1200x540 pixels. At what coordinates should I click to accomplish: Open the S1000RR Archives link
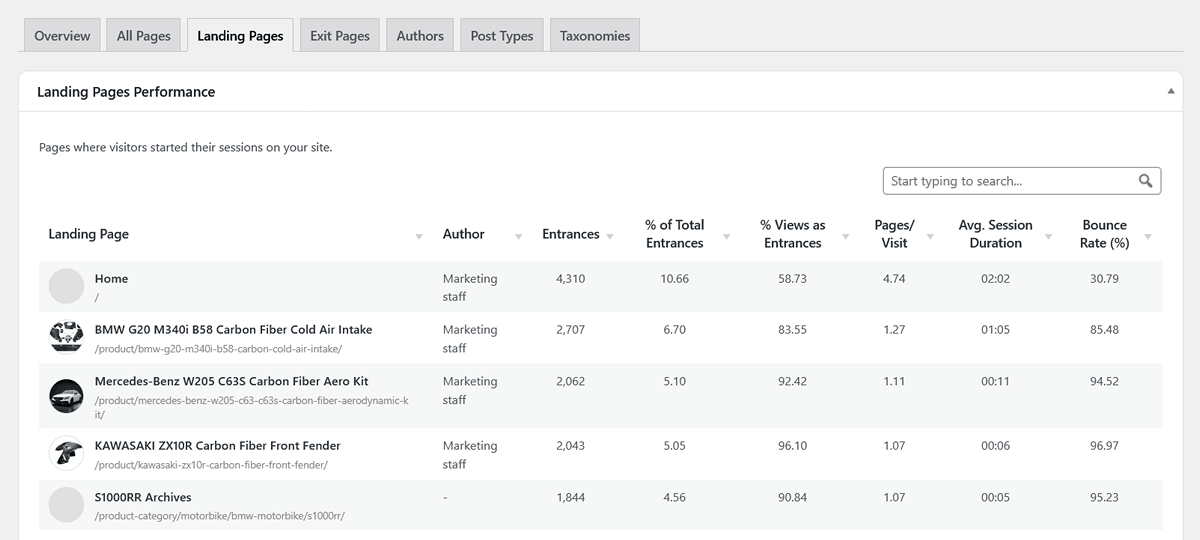coord(143,497)
